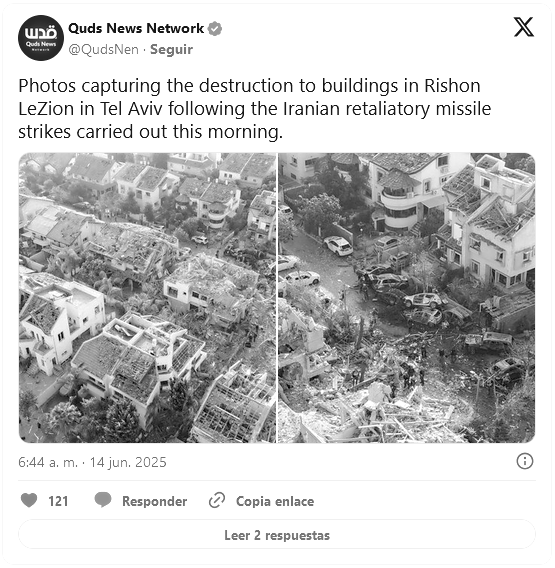Open the left aerial neighborhood photo
Screen dimensions: 555x568
pos(147,298)
